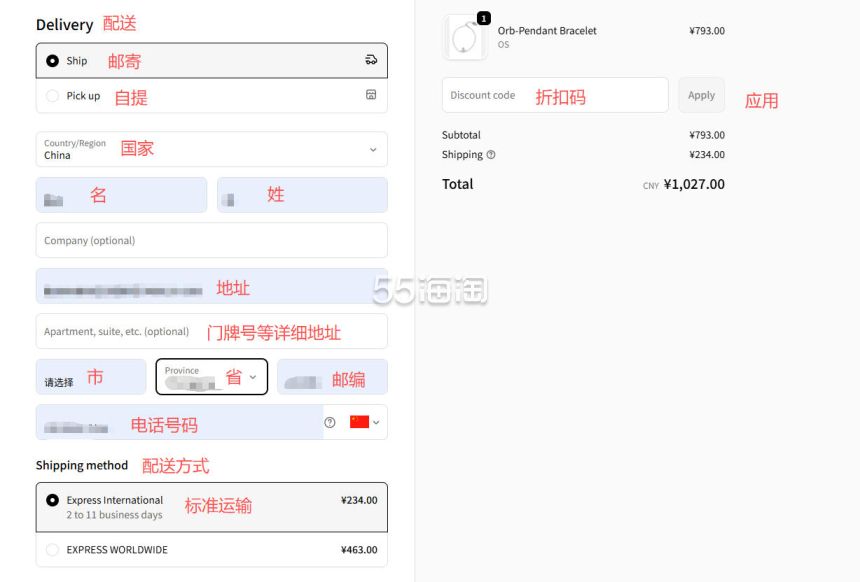
Task: Focus the Discount code field
Action: pos(554,95)
